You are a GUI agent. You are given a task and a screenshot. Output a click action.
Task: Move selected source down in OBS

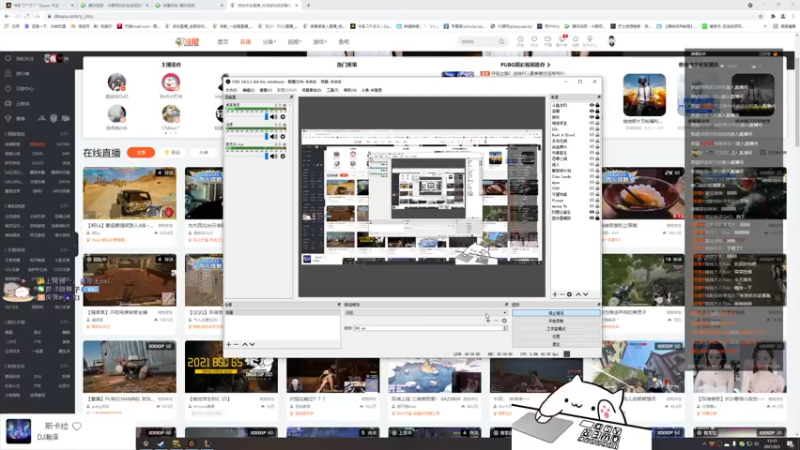586,294
